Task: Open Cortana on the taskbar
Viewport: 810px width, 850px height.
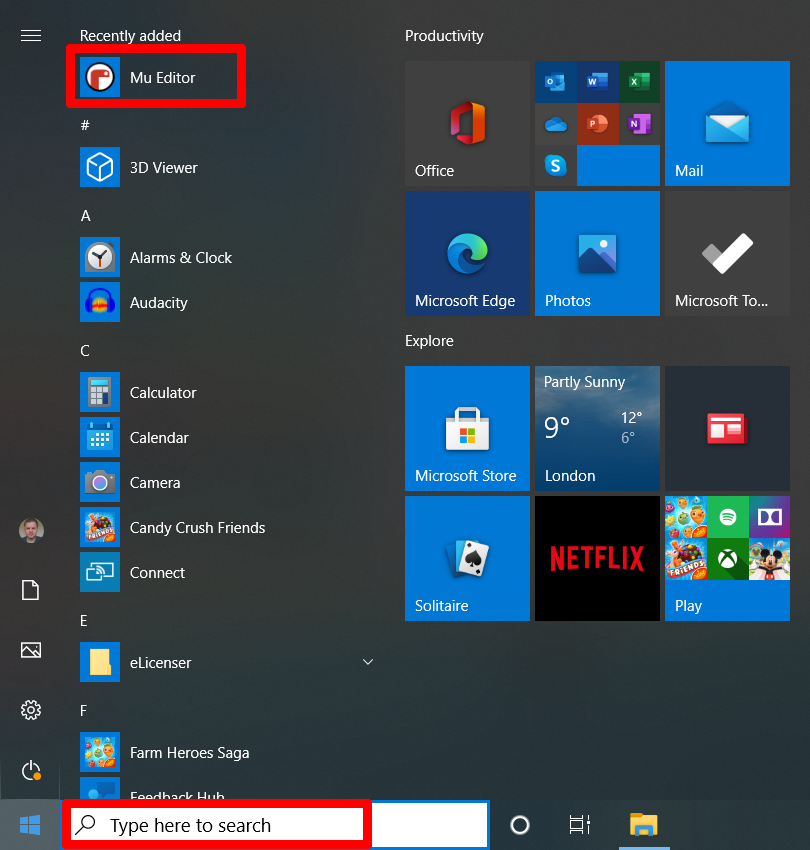Action: coord(520,825)
